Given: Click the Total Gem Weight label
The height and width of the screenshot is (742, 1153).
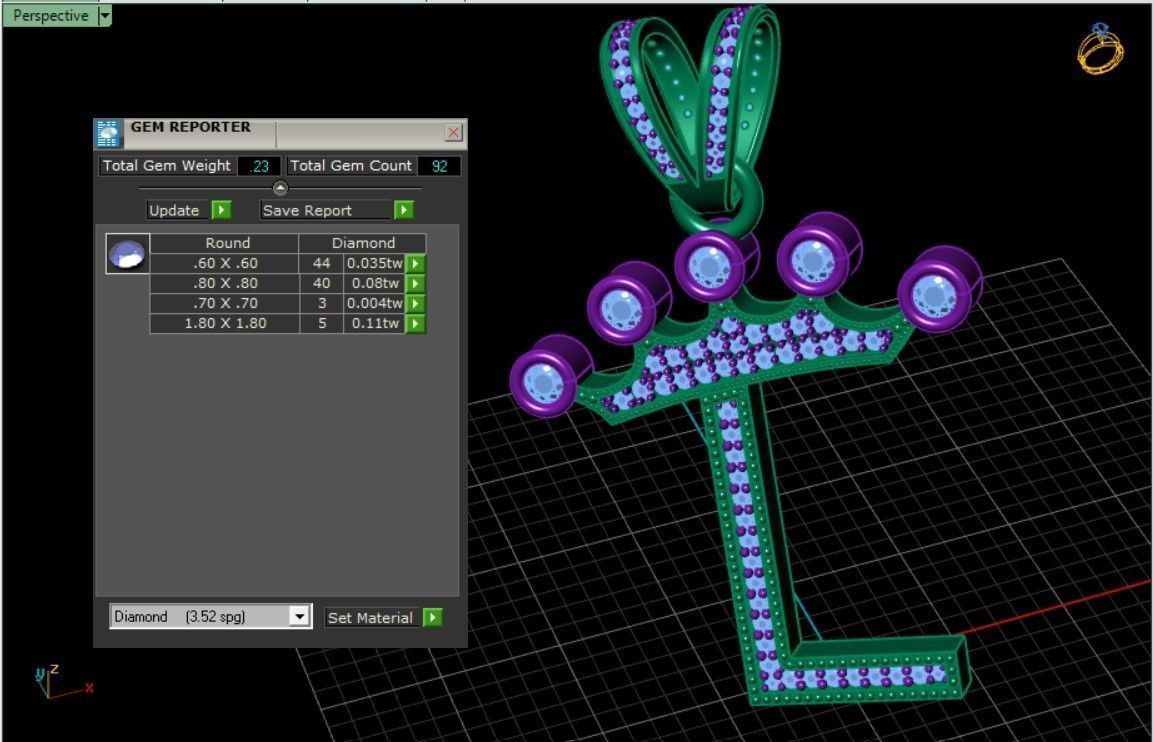Looking at the screenshot, I should pos(167,165).
